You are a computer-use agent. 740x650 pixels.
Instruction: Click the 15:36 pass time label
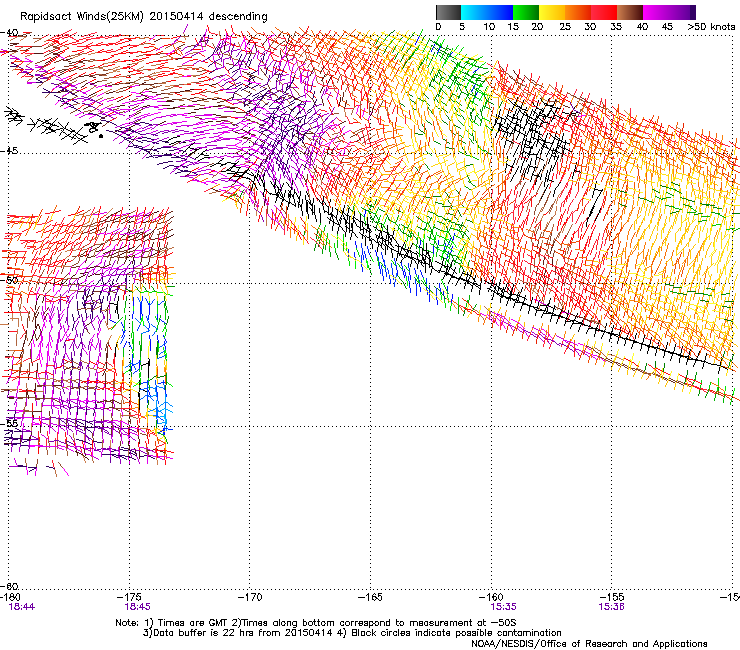coord(612,607)
